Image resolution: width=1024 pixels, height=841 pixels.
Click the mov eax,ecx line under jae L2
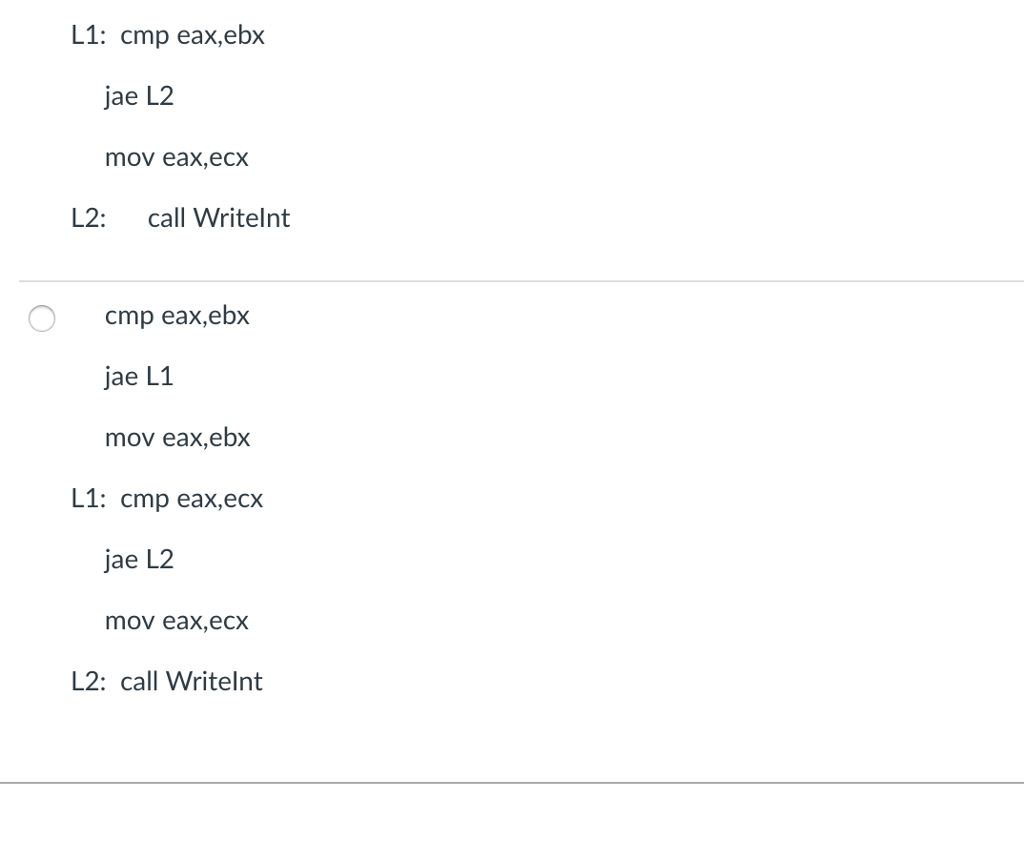[177, 157]
